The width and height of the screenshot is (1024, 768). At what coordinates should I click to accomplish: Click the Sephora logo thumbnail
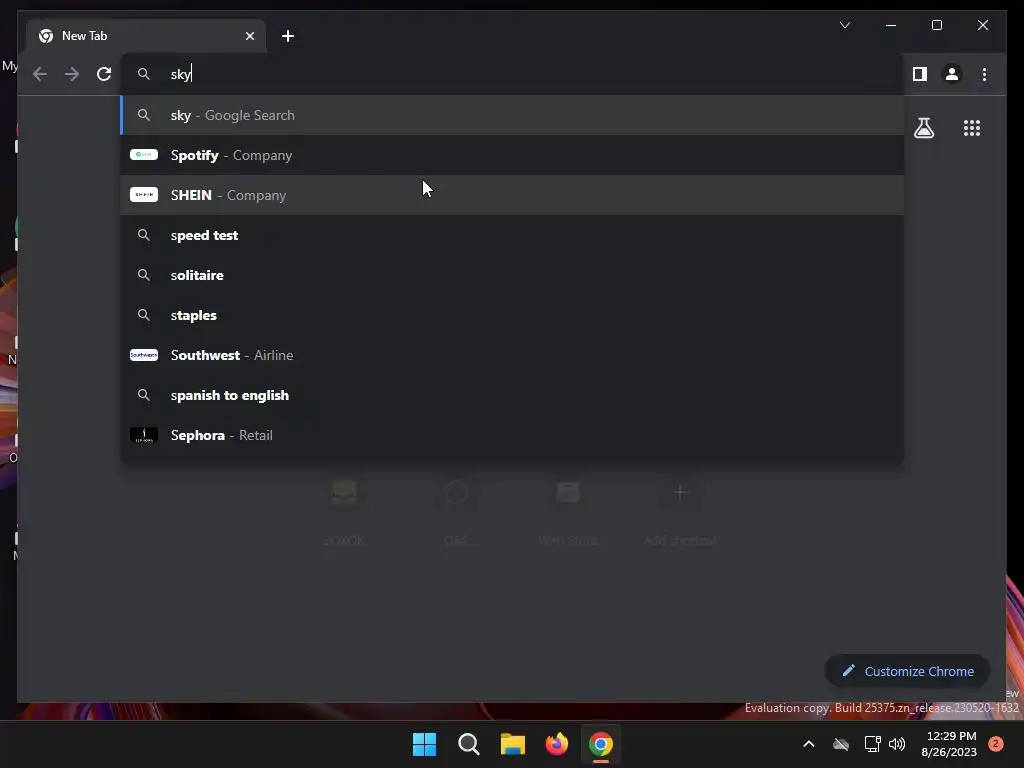coord(144,435)
